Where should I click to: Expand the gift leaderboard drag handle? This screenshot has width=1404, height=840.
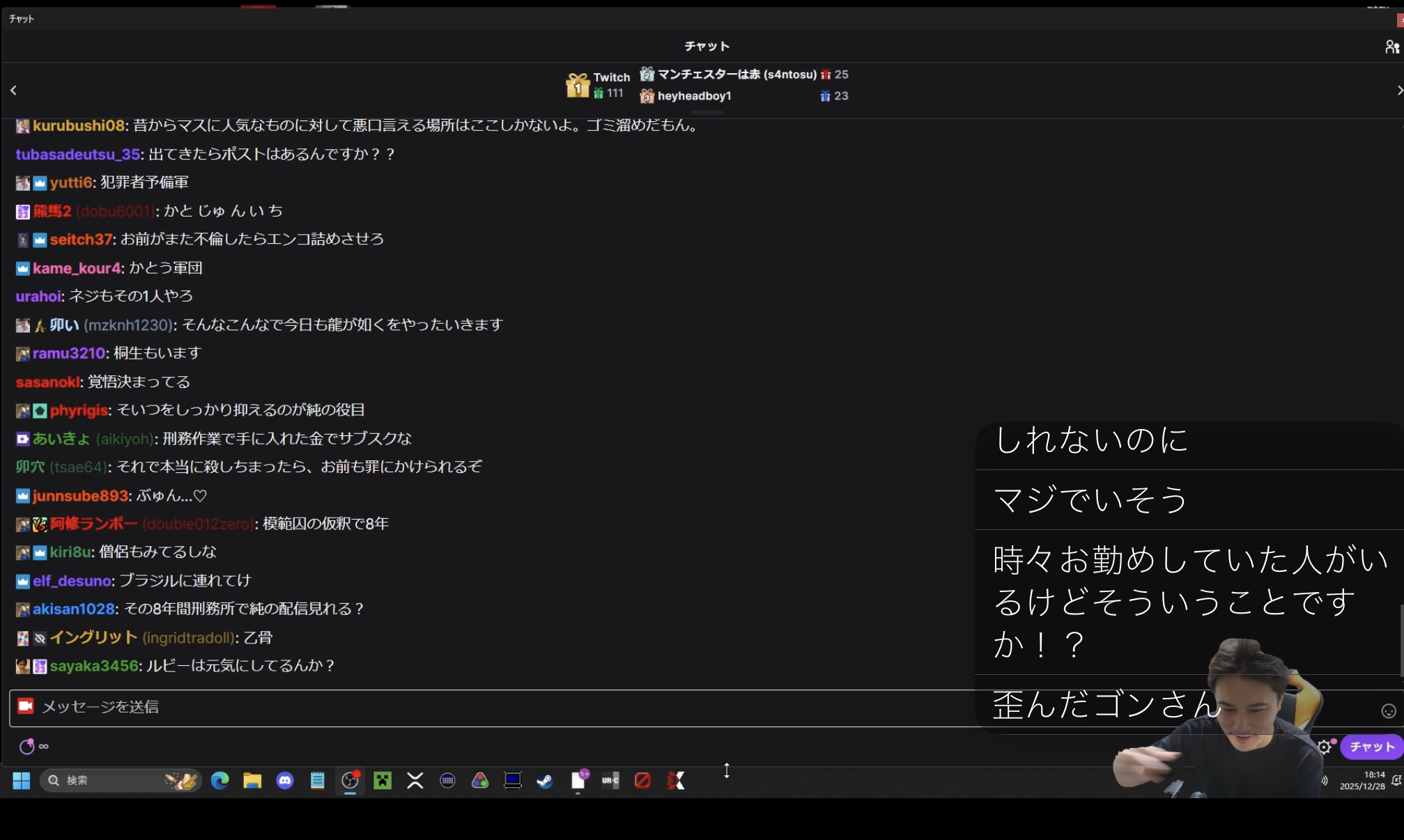click(x=707, y=113)
